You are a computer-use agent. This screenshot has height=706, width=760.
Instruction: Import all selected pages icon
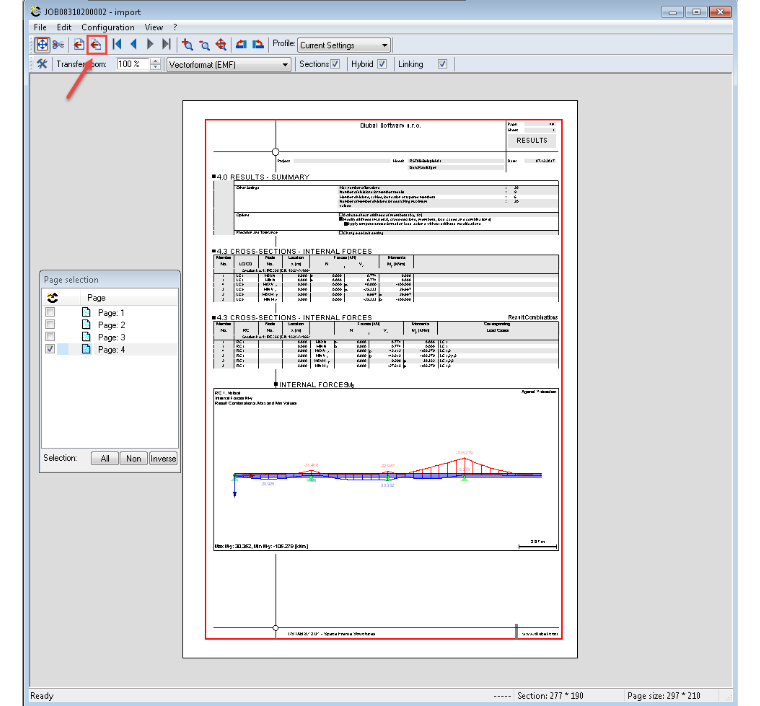(x=96, y=45)
